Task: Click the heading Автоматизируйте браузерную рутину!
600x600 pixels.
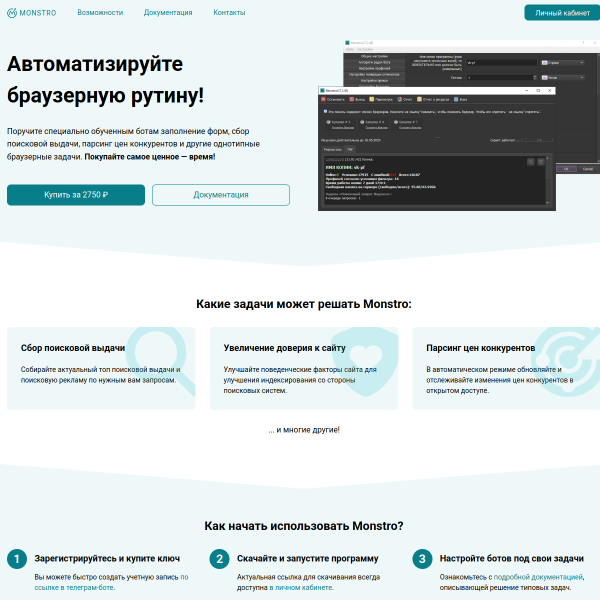Action: click(x=106, y=79)
